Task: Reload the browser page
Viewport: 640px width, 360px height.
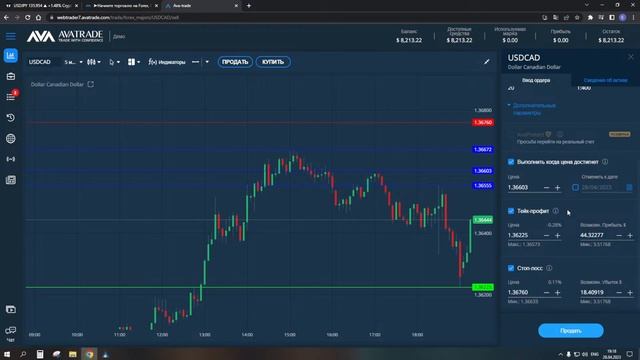Action: (27, 18)
